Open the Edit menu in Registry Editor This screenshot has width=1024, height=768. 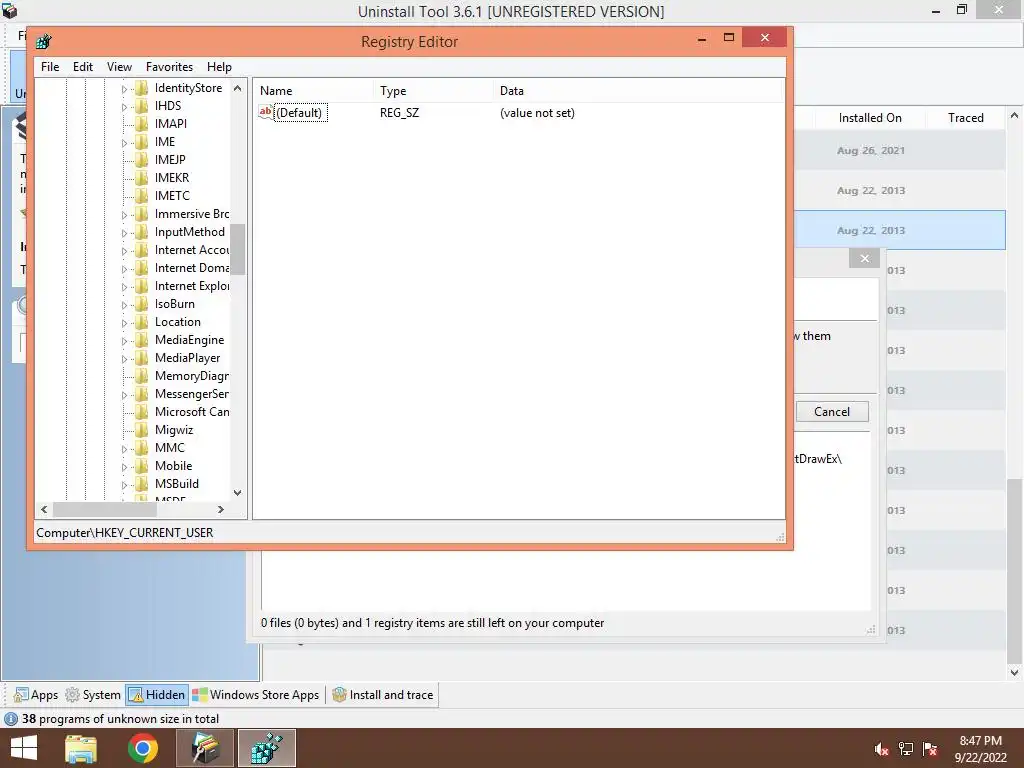[x=82, y=67]
